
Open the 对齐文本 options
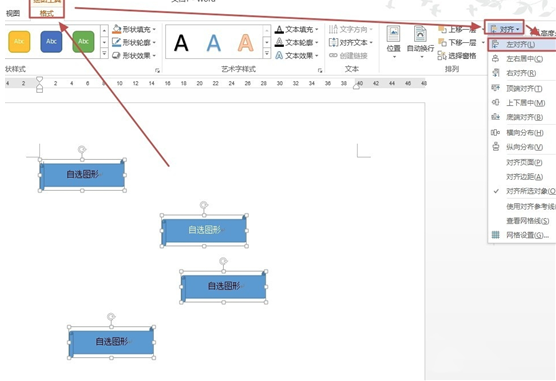[351, 42]
